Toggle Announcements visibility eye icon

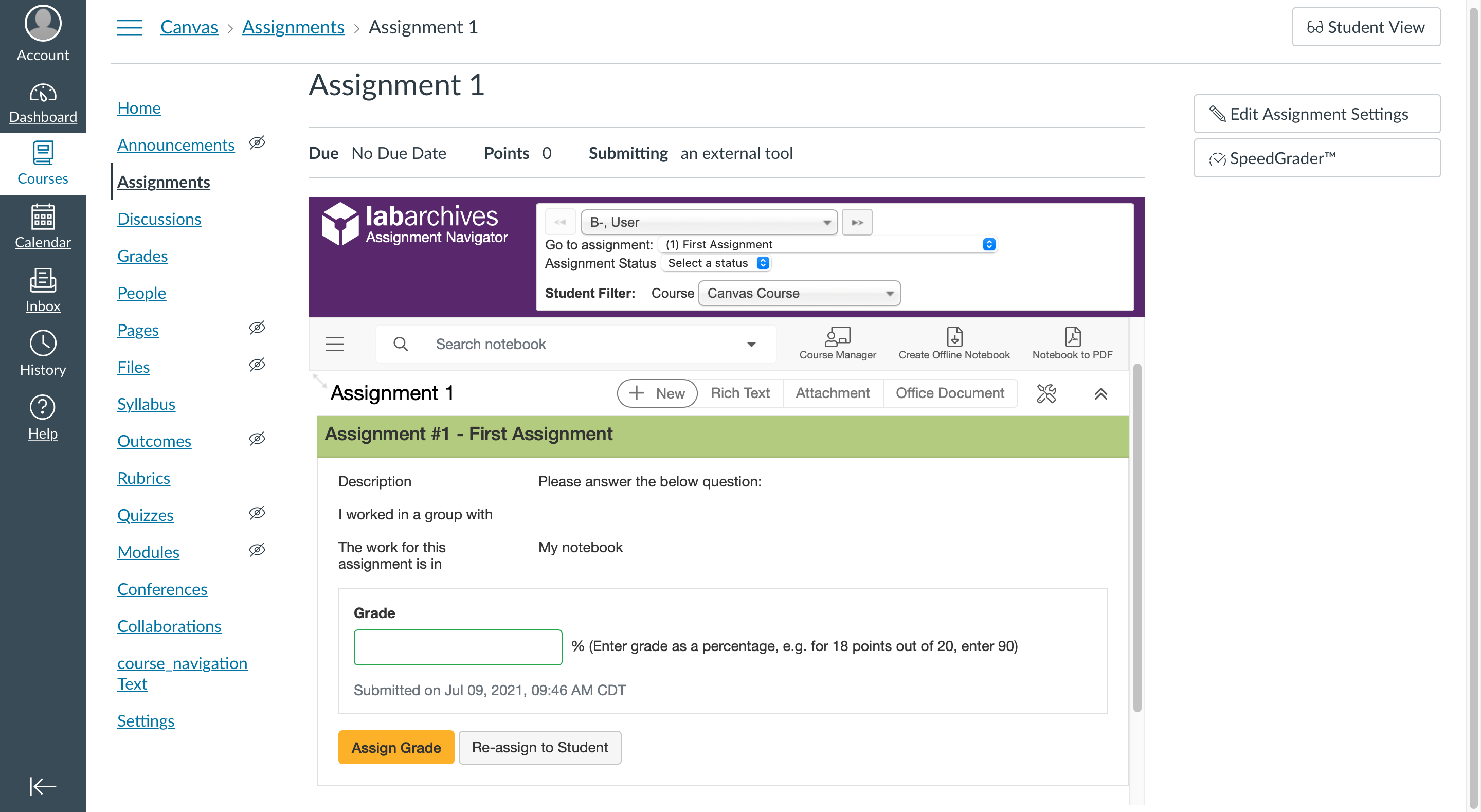point(257,142)
